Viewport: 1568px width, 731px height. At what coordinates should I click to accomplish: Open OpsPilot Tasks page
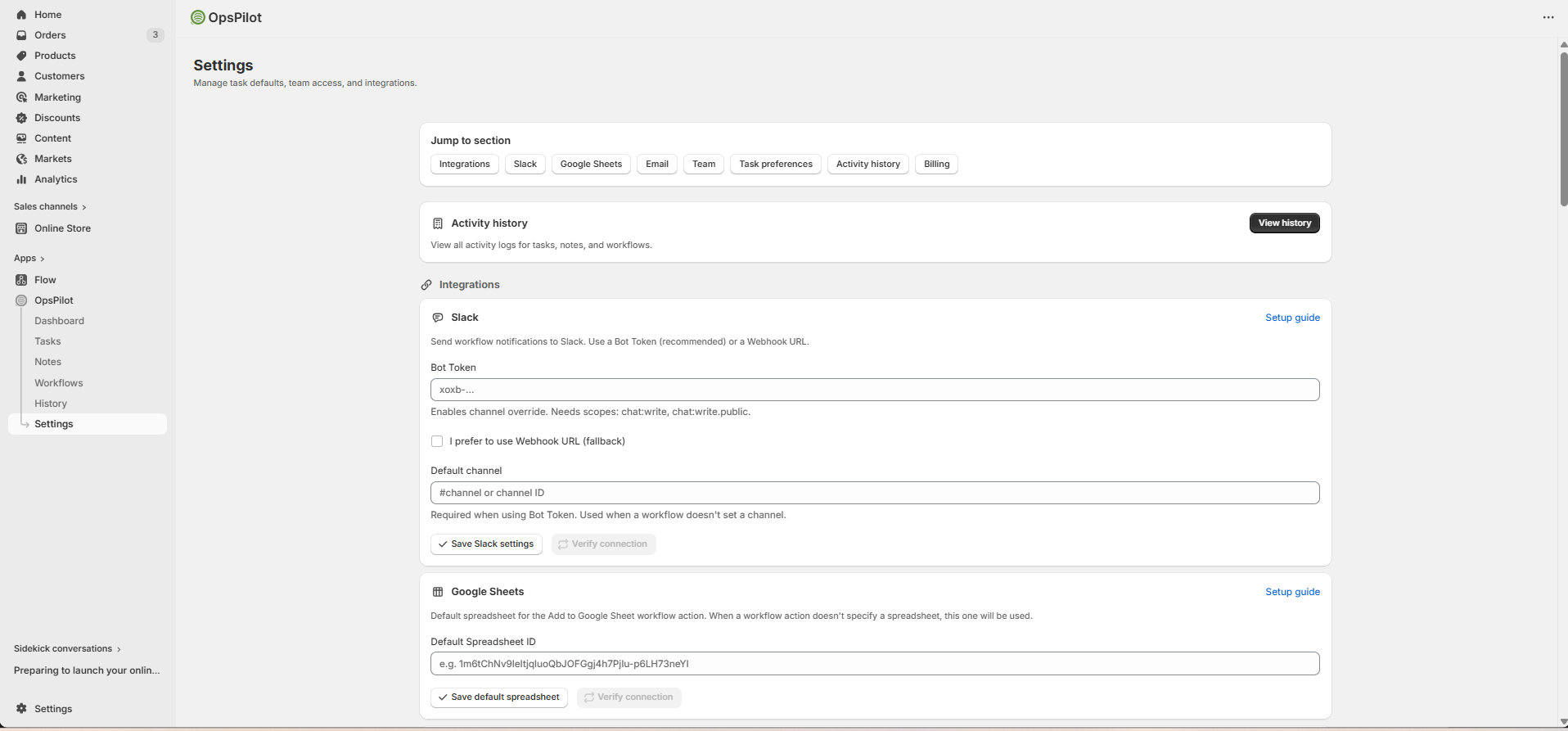[x=47, y=341]
